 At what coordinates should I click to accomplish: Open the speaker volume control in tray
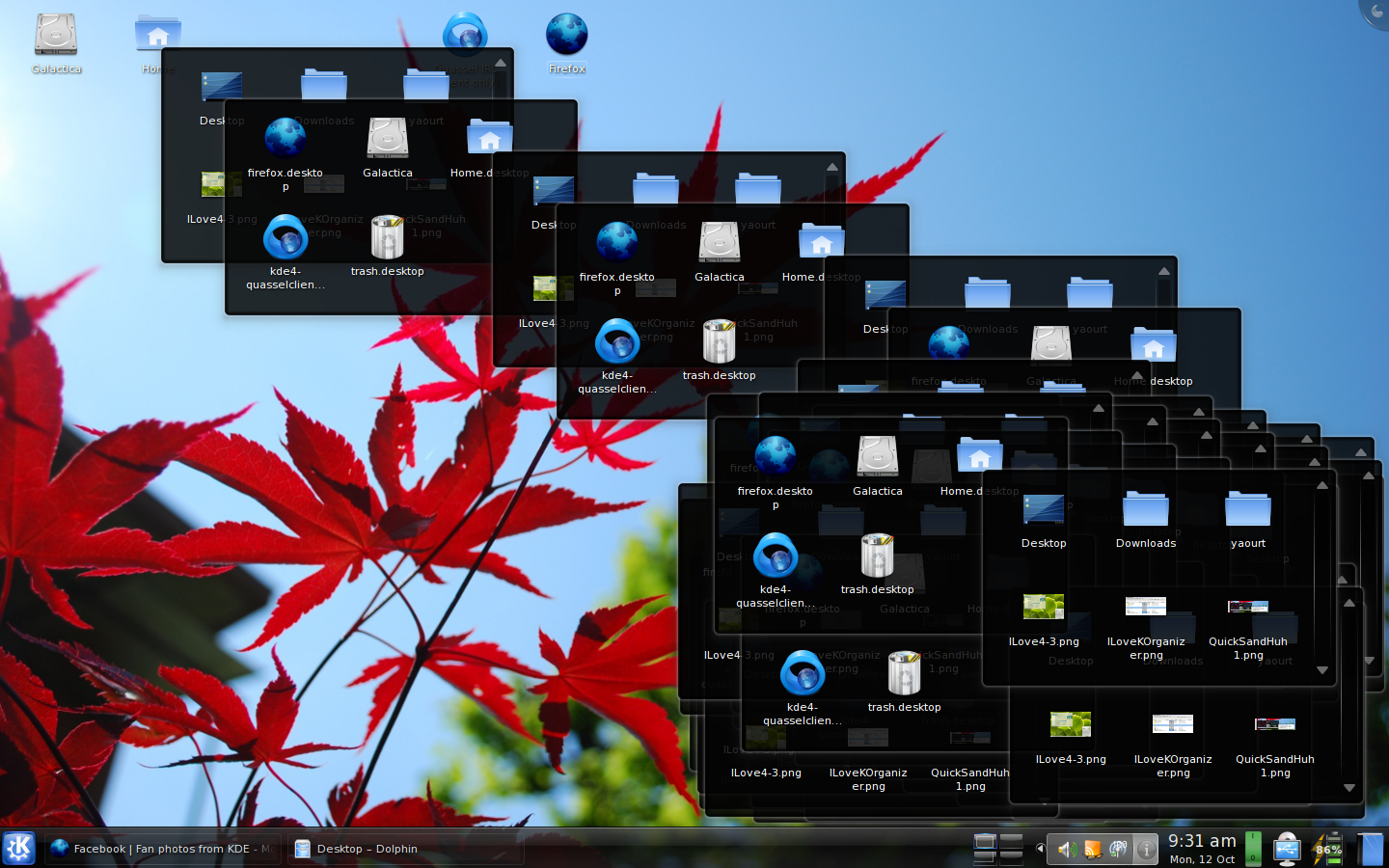(1066, 849)
